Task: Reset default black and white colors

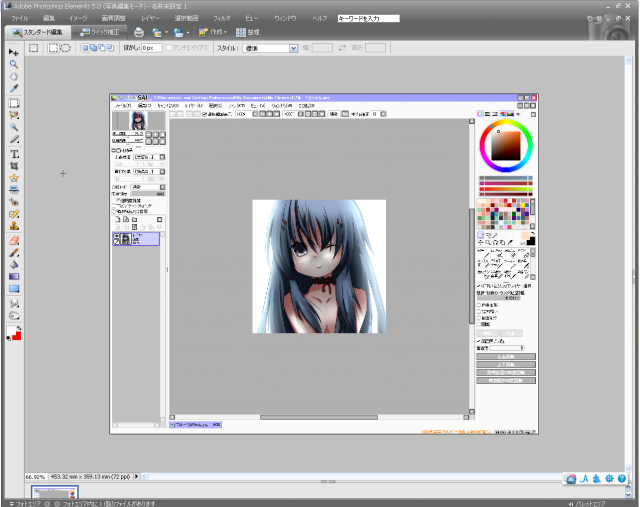Action: [x=9, y=338]
